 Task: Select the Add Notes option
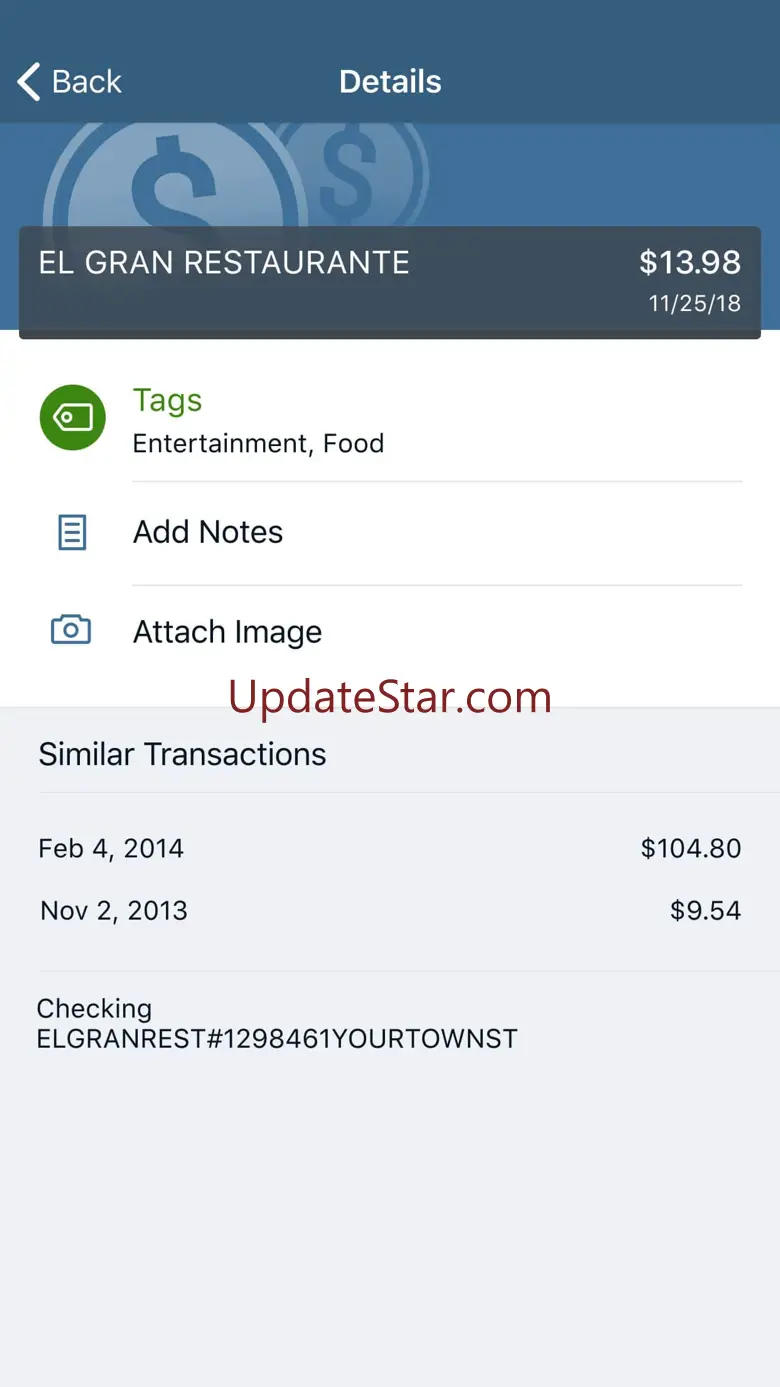(208, 532)
